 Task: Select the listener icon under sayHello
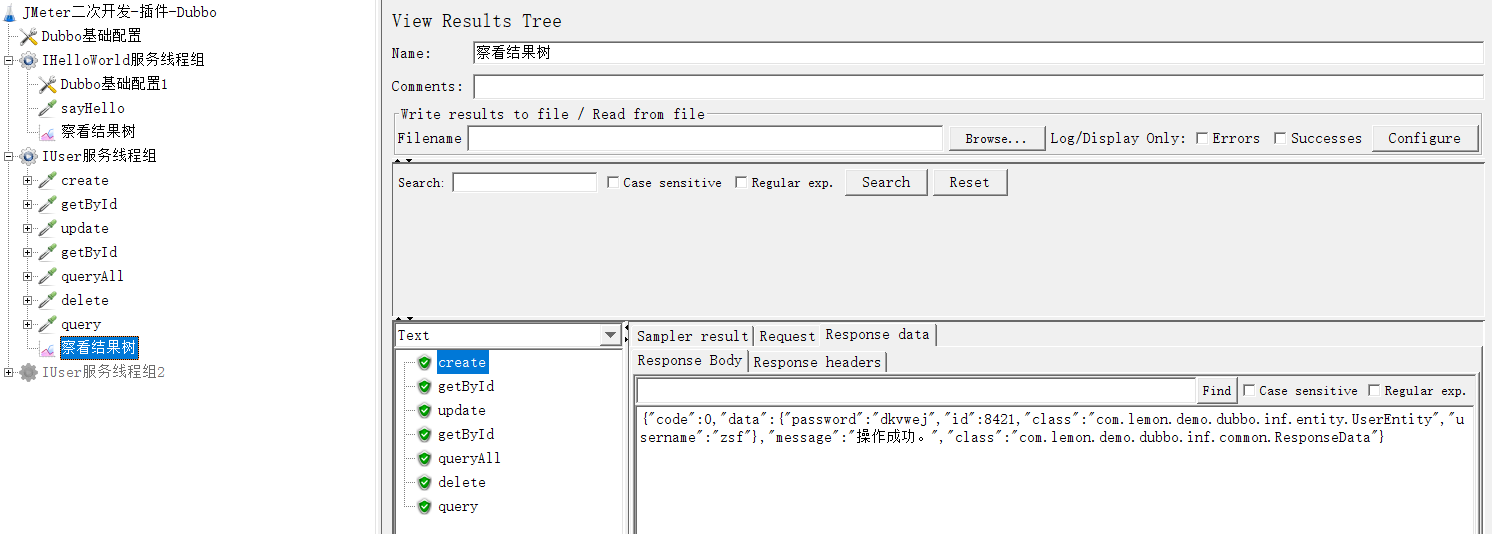pyautogui.click(x=47, y=132)
